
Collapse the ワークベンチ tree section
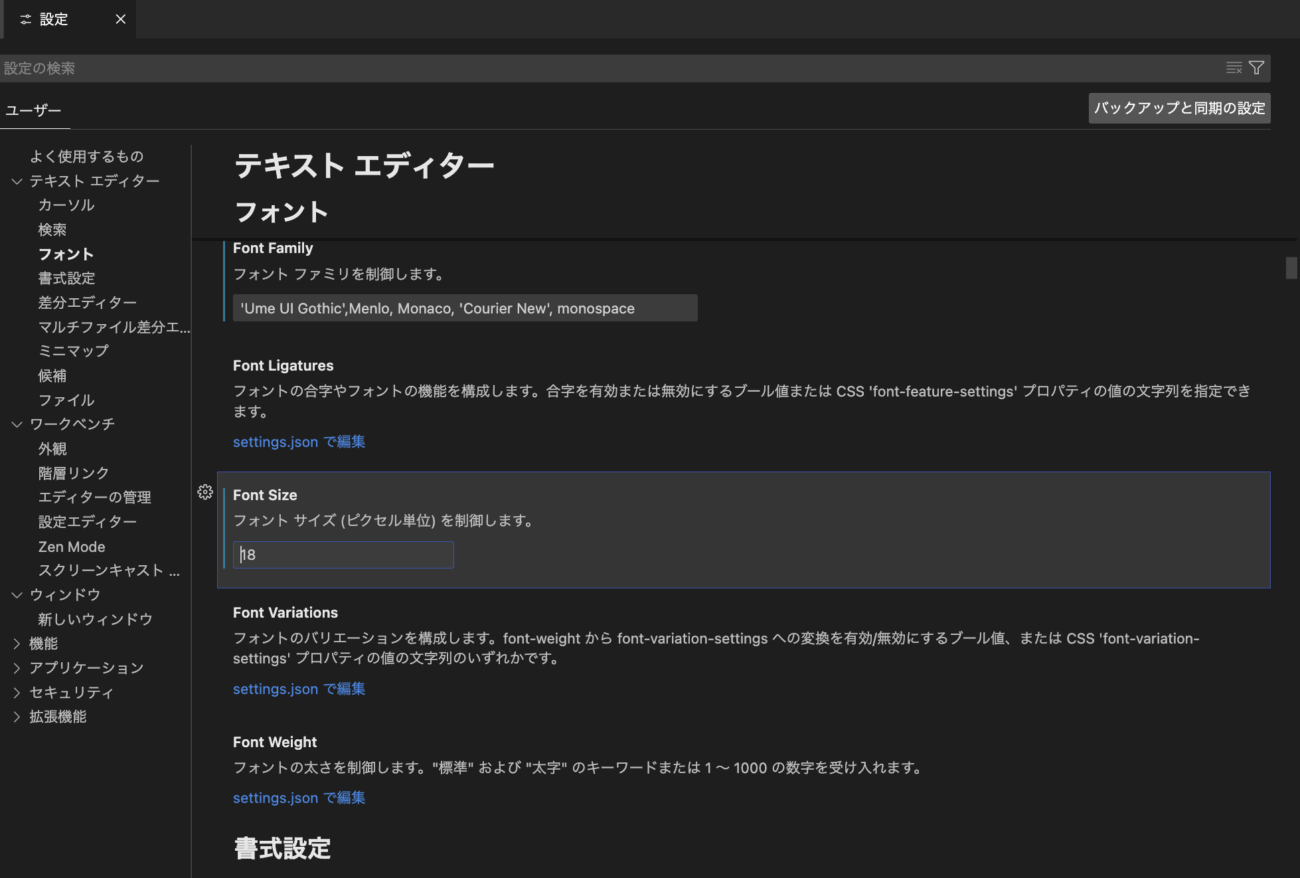[17, 424]
